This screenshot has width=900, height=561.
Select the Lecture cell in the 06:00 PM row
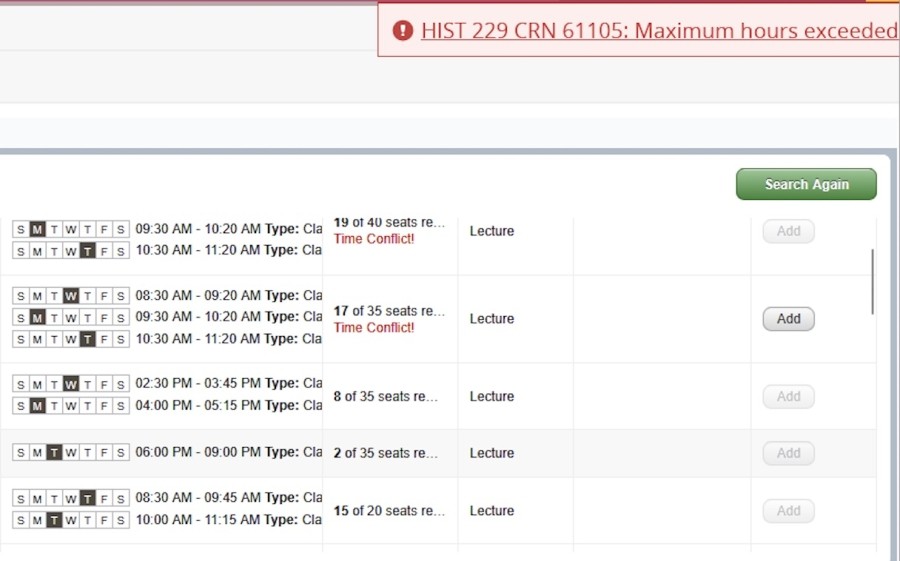click(492, 453)
